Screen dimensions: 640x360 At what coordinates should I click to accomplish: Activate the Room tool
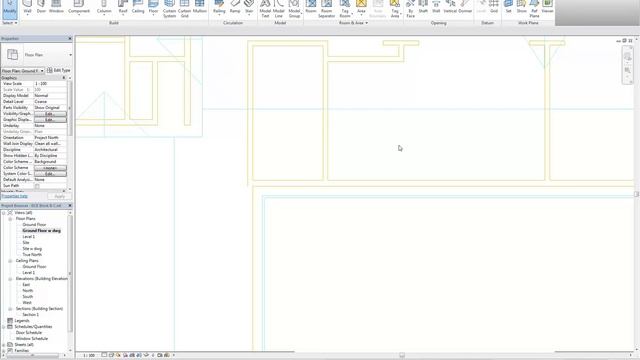(x=311, y=7)
